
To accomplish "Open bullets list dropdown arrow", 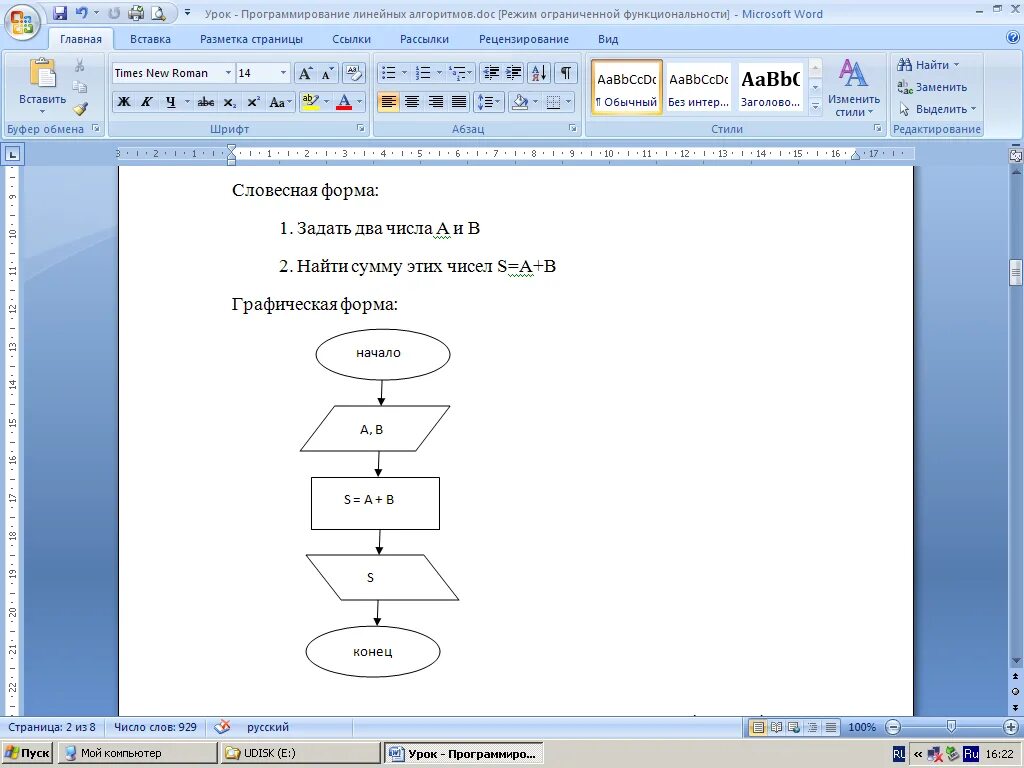I will click(404, 73).
